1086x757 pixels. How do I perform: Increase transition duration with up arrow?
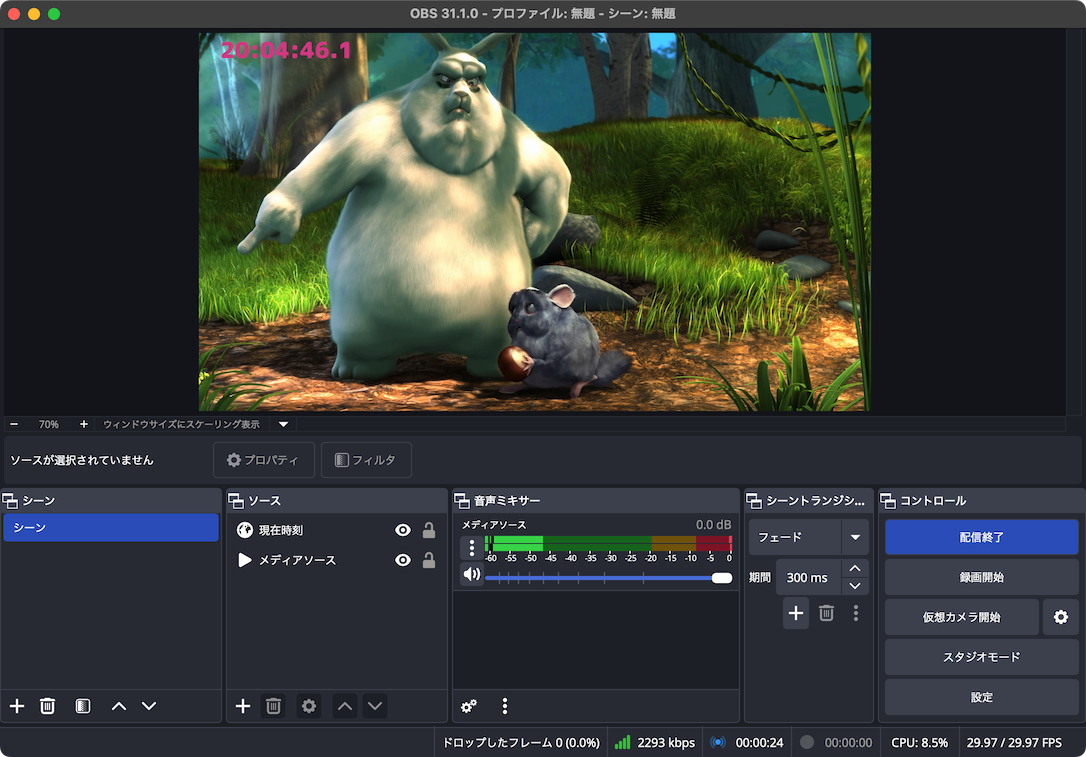tap(855, 568)
